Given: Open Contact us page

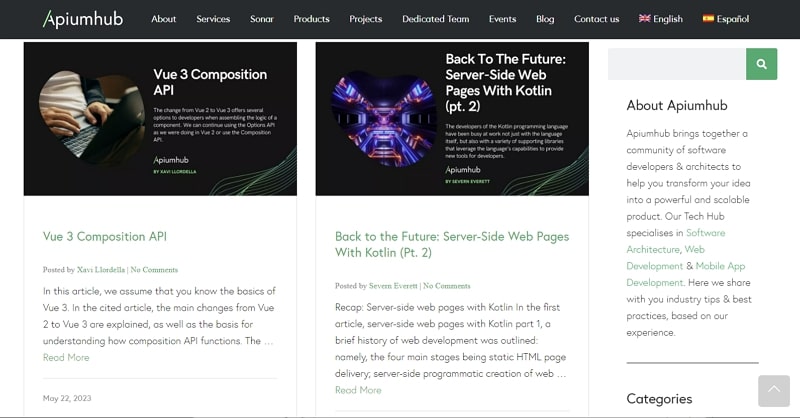Looking at the screenshot, I should [596, 19].
